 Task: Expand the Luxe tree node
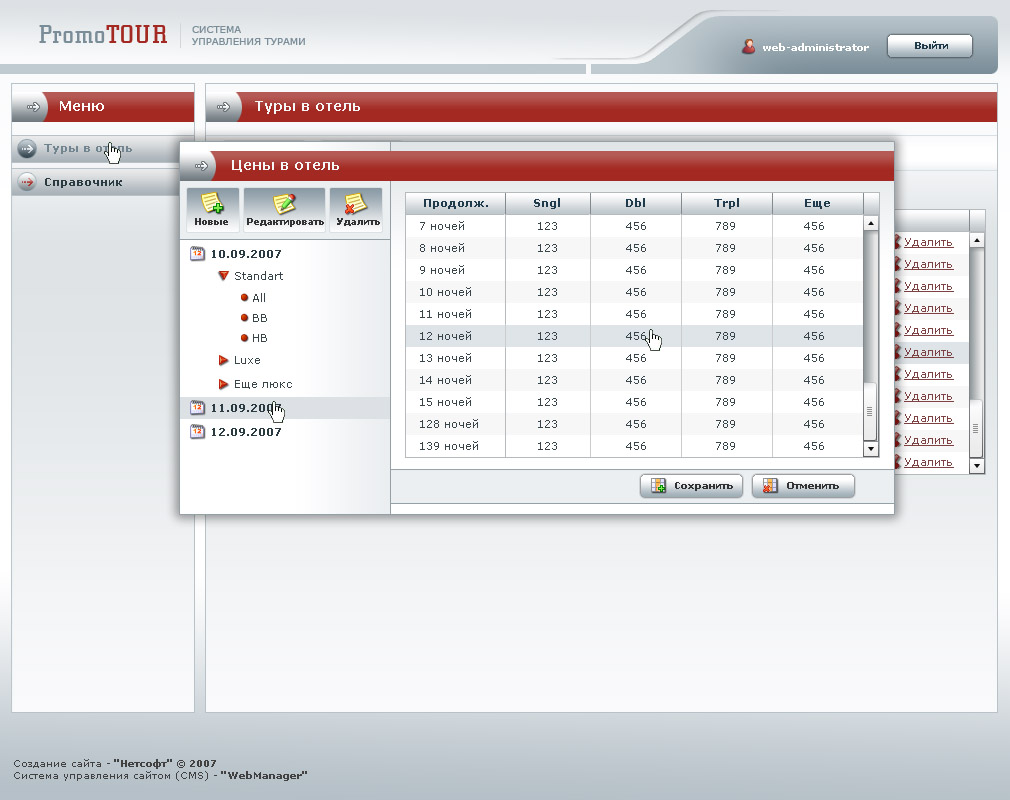pos(224,360)
